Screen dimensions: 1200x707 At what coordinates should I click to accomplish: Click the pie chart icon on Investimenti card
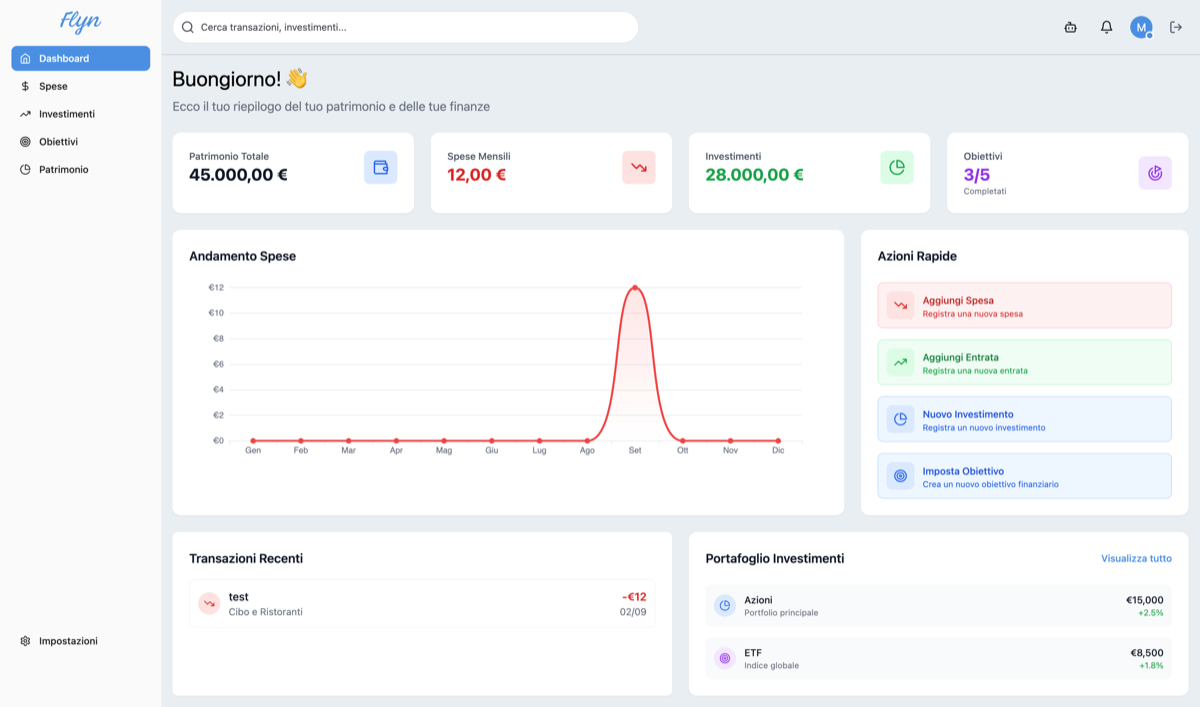coord(897,168)
